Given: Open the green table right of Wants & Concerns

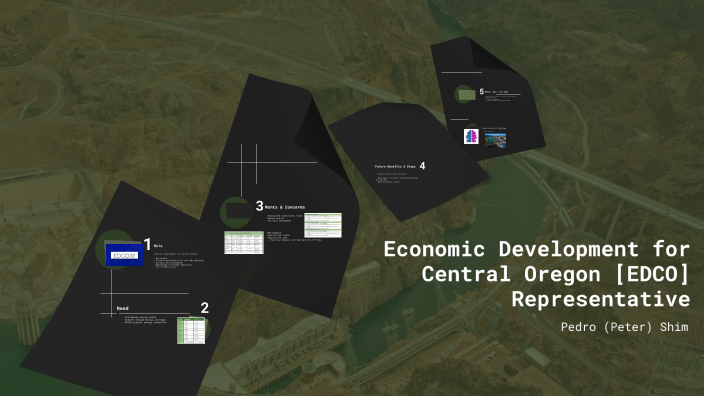Looking at the screenshot, I should point(323,225).
